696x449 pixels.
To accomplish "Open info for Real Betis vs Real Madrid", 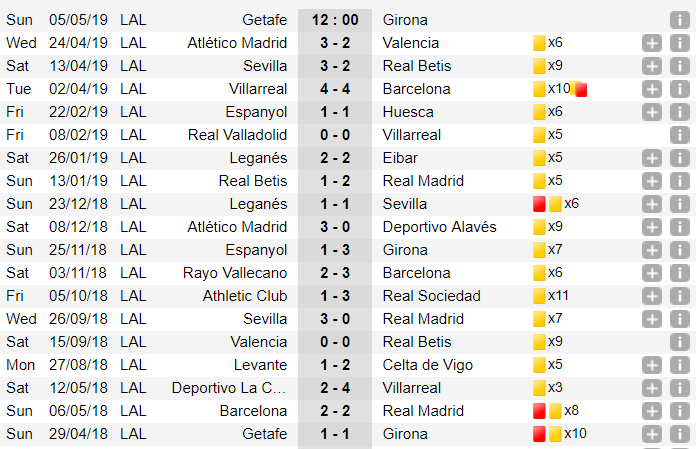I will (678, 181).
